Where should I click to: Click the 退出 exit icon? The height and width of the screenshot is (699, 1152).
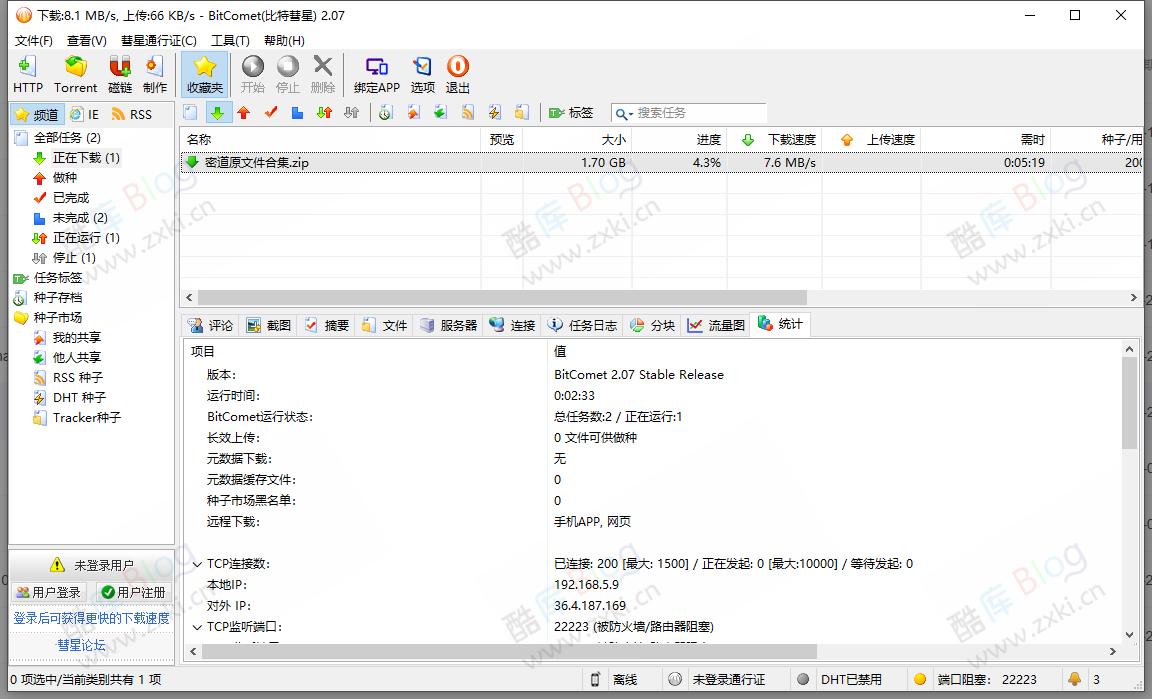(456, 73)
